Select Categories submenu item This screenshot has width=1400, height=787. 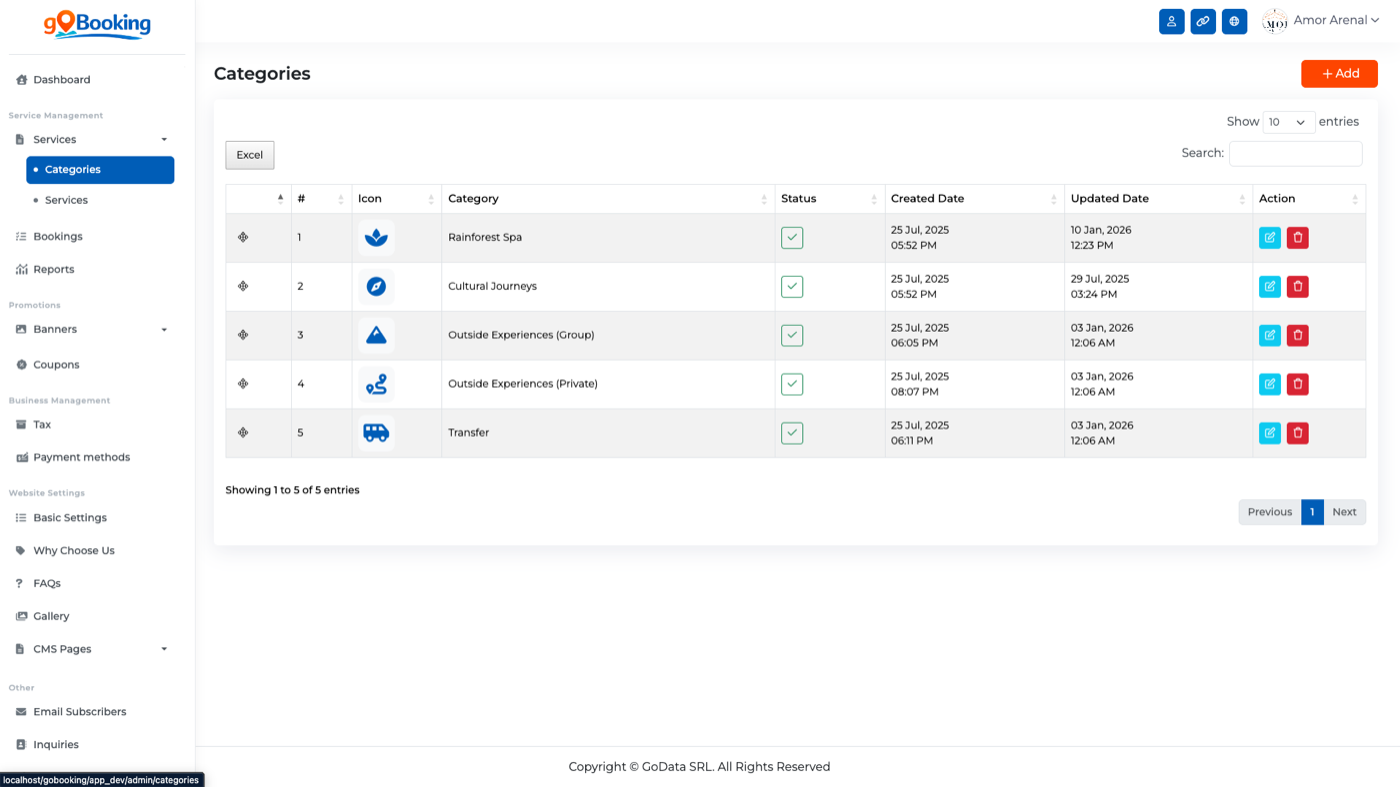100,170
